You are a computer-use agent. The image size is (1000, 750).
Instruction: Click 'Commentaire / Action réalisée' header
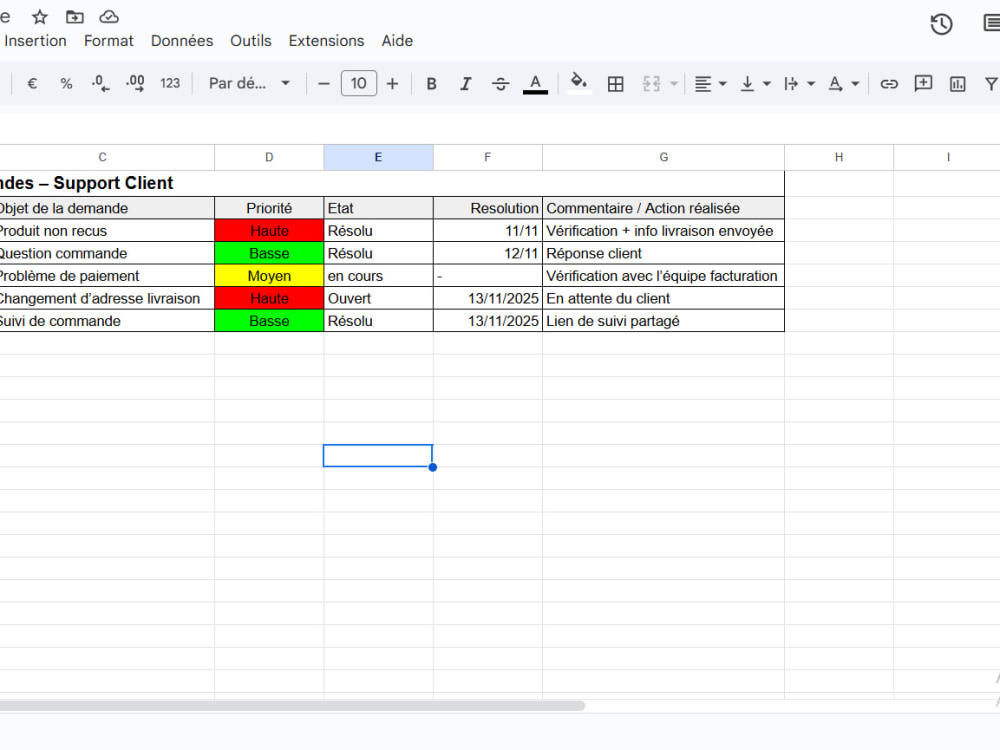coord(663,208)
